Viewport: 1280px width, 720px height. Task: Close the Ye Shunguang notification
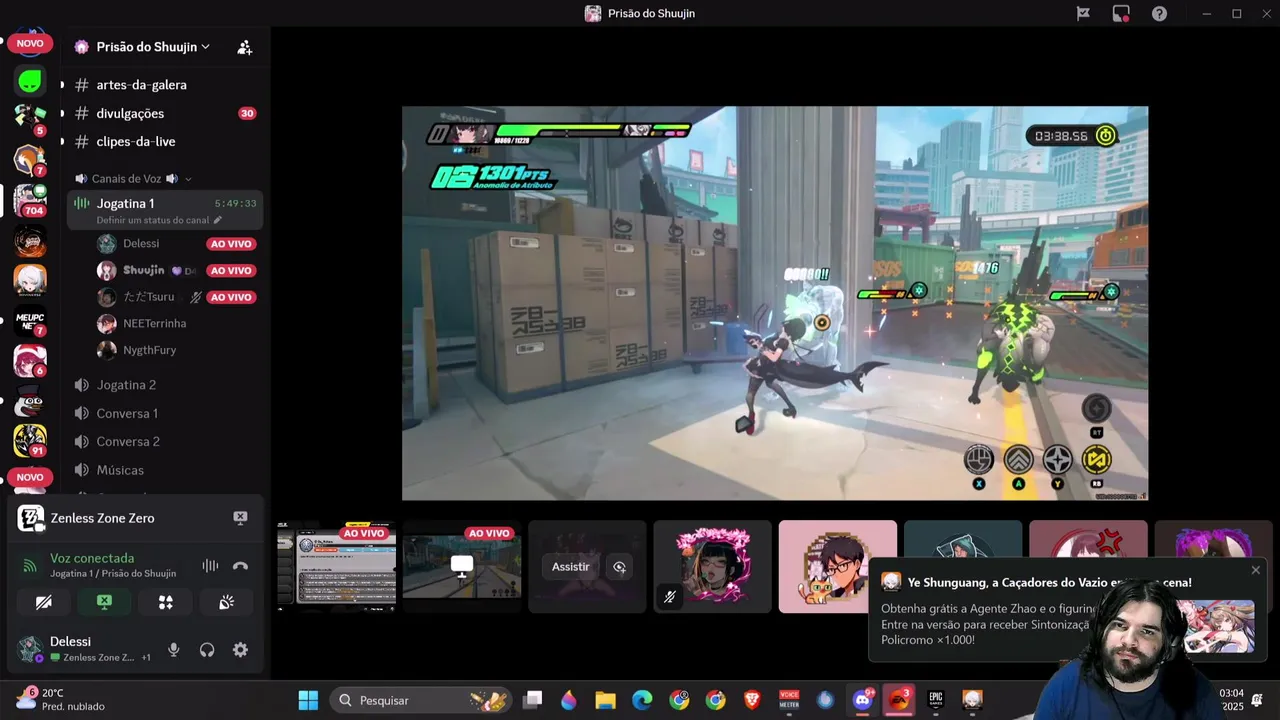[1256, 570]
